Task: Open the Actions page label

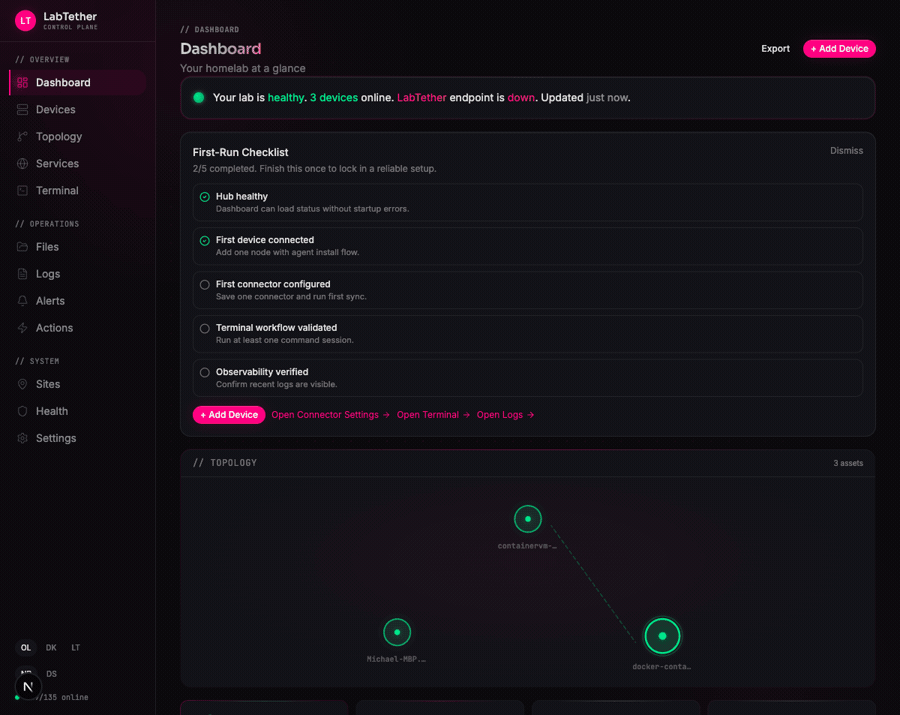Action: [54, 328]
